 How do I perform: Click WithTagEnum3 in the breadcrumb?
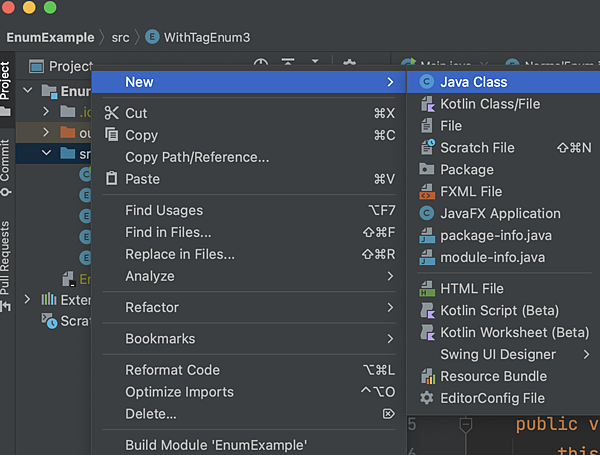(207, 38)
